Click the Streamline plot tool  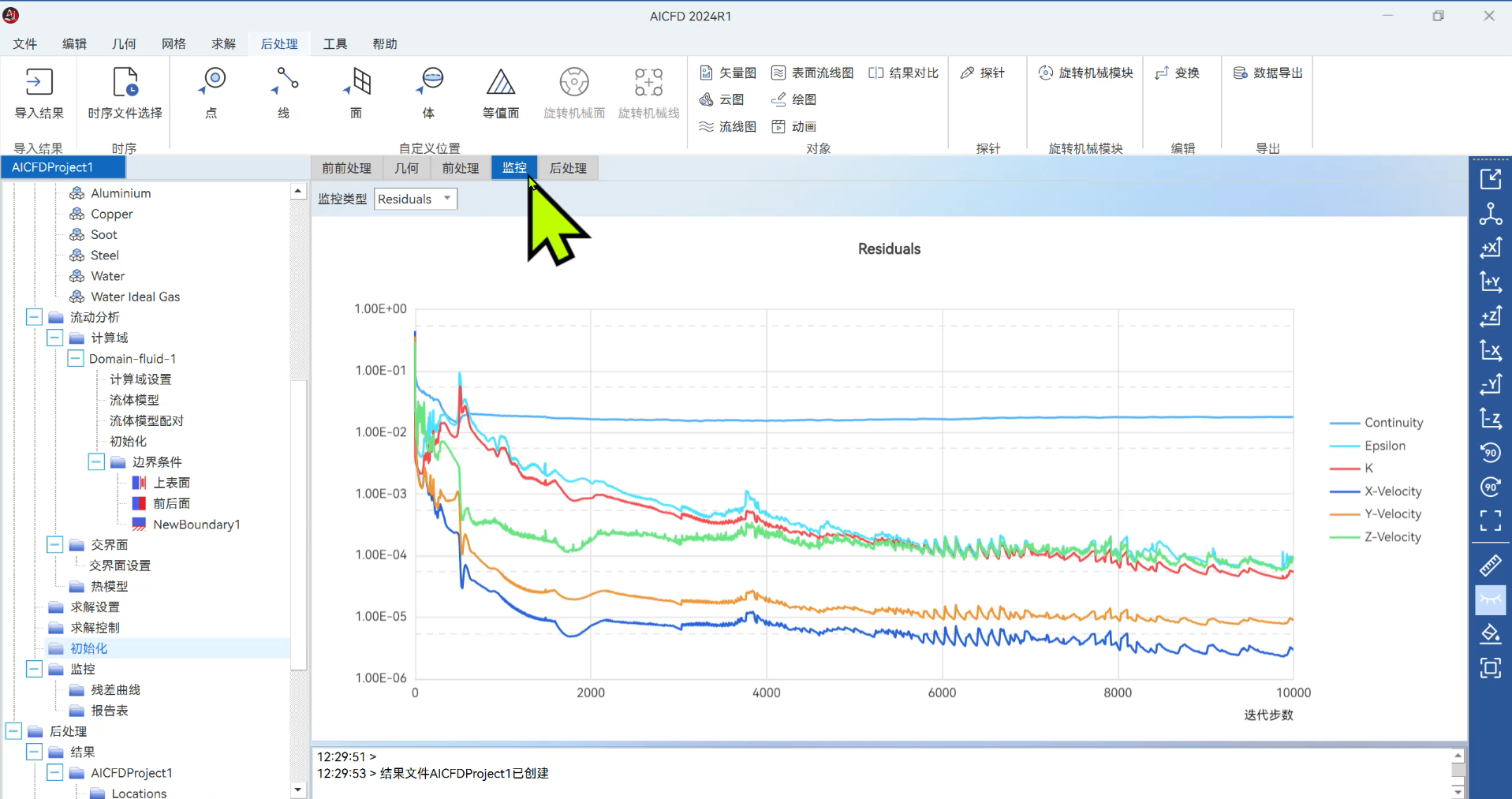[x=727, y=126]
